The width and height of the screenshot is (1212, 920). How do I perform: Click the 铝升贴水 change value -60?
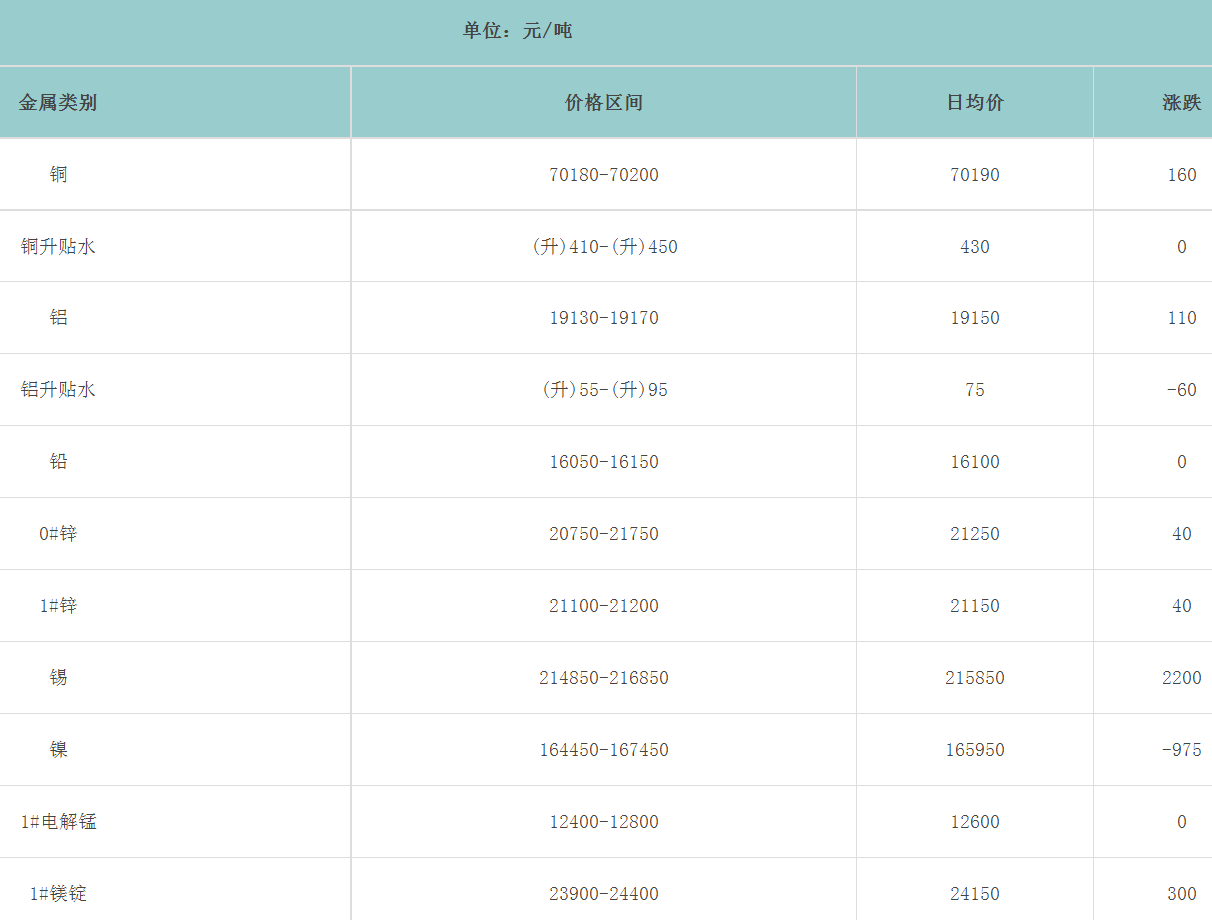[1181, 390]
